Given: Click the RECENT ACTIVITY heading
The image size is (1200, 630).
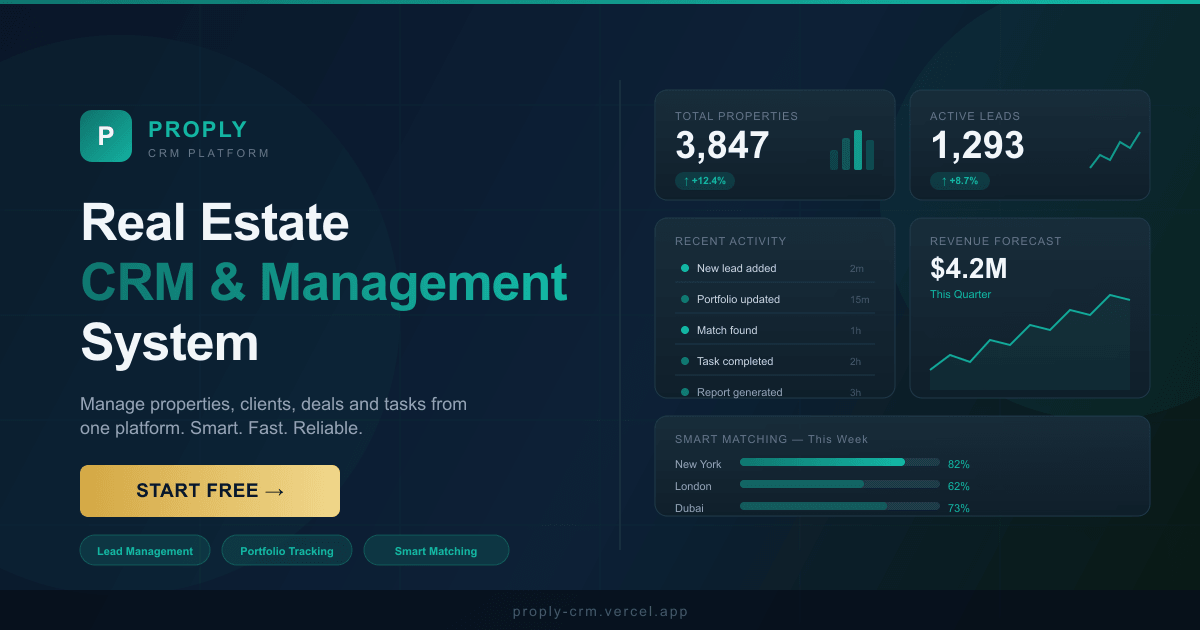Looking at the screenshot, I should click(731, 241).
